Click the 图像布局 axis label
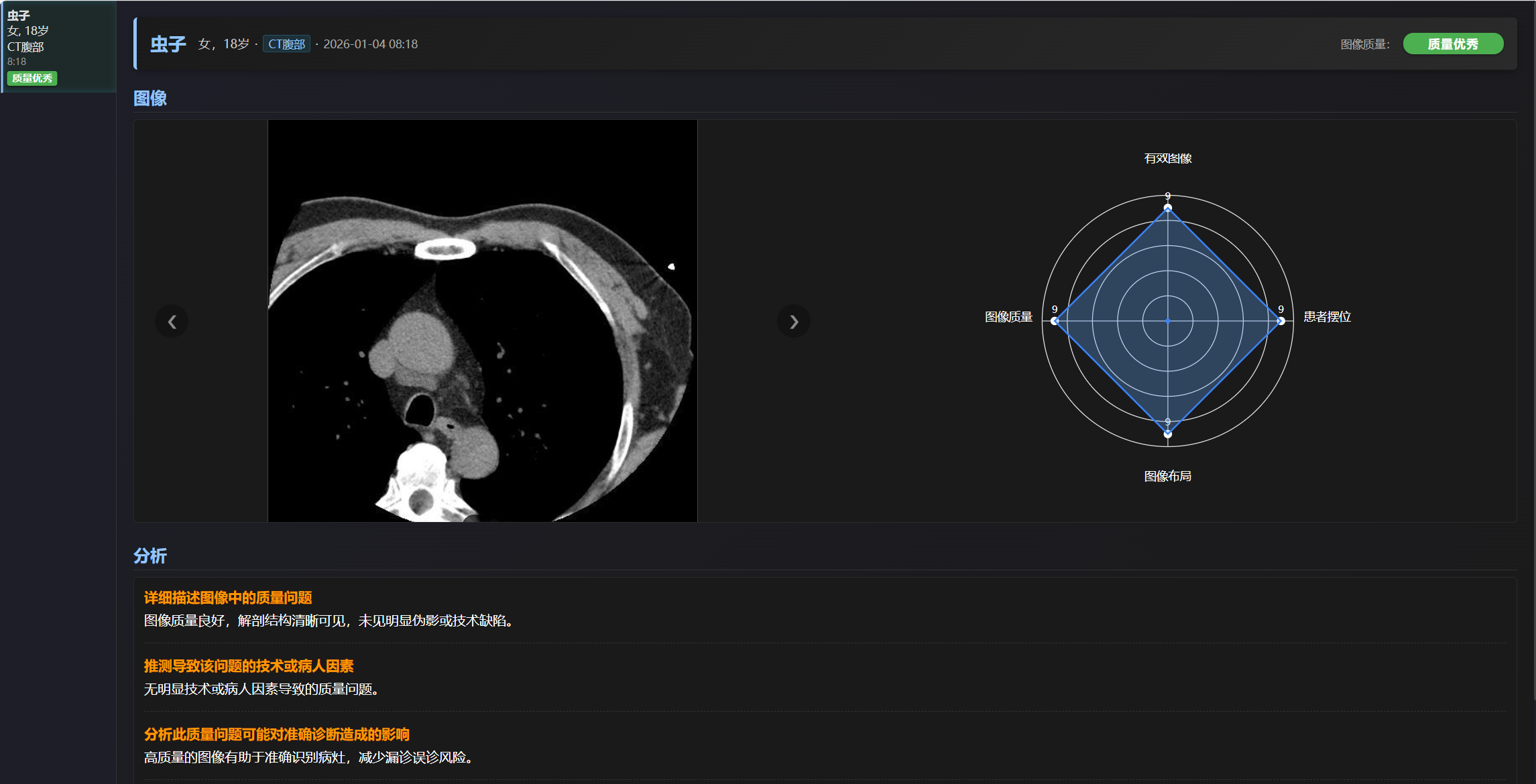1536x784 pixels. click(1167, 476)
